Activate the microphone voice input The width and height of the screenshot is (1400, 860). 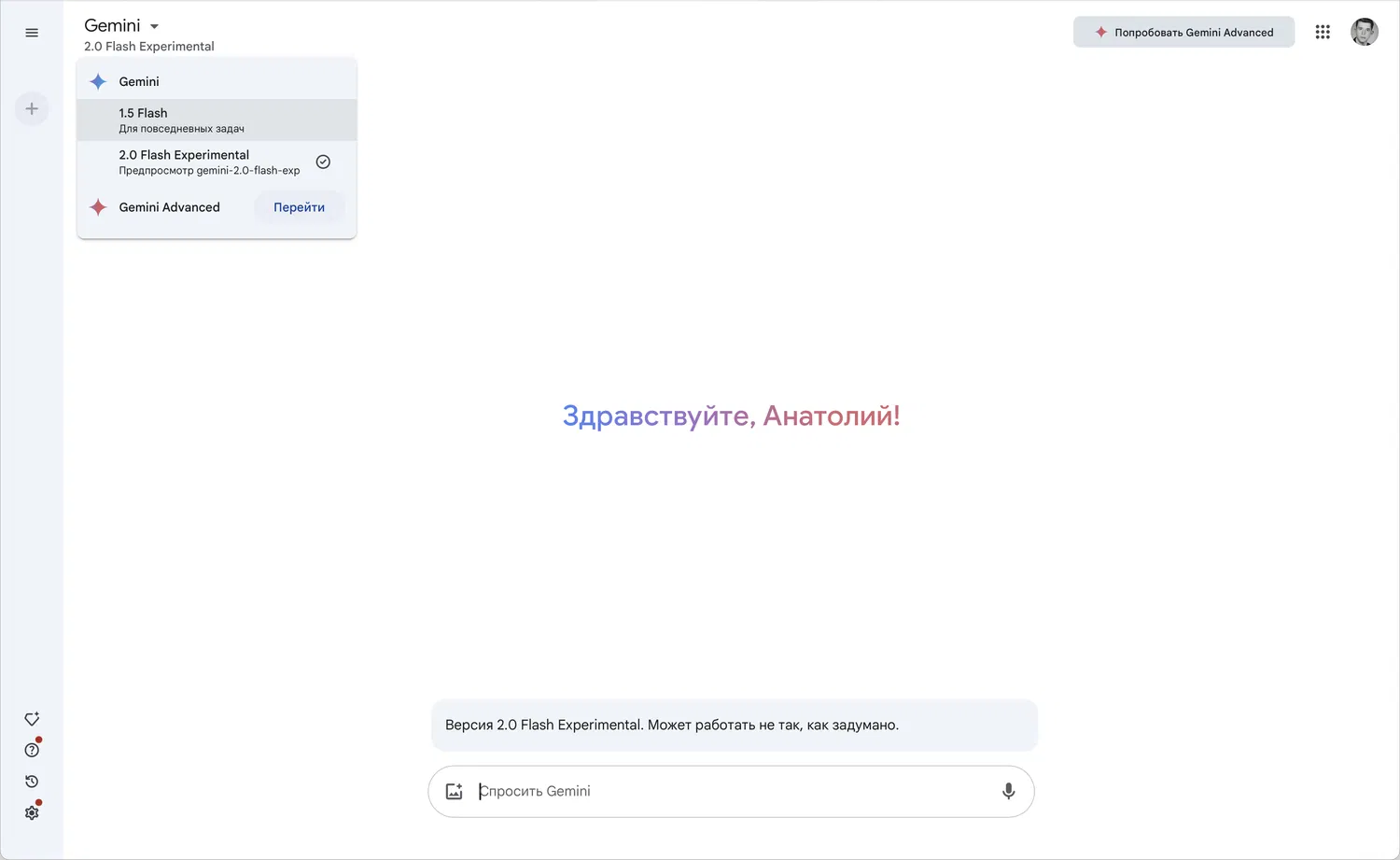[1008, 791]
